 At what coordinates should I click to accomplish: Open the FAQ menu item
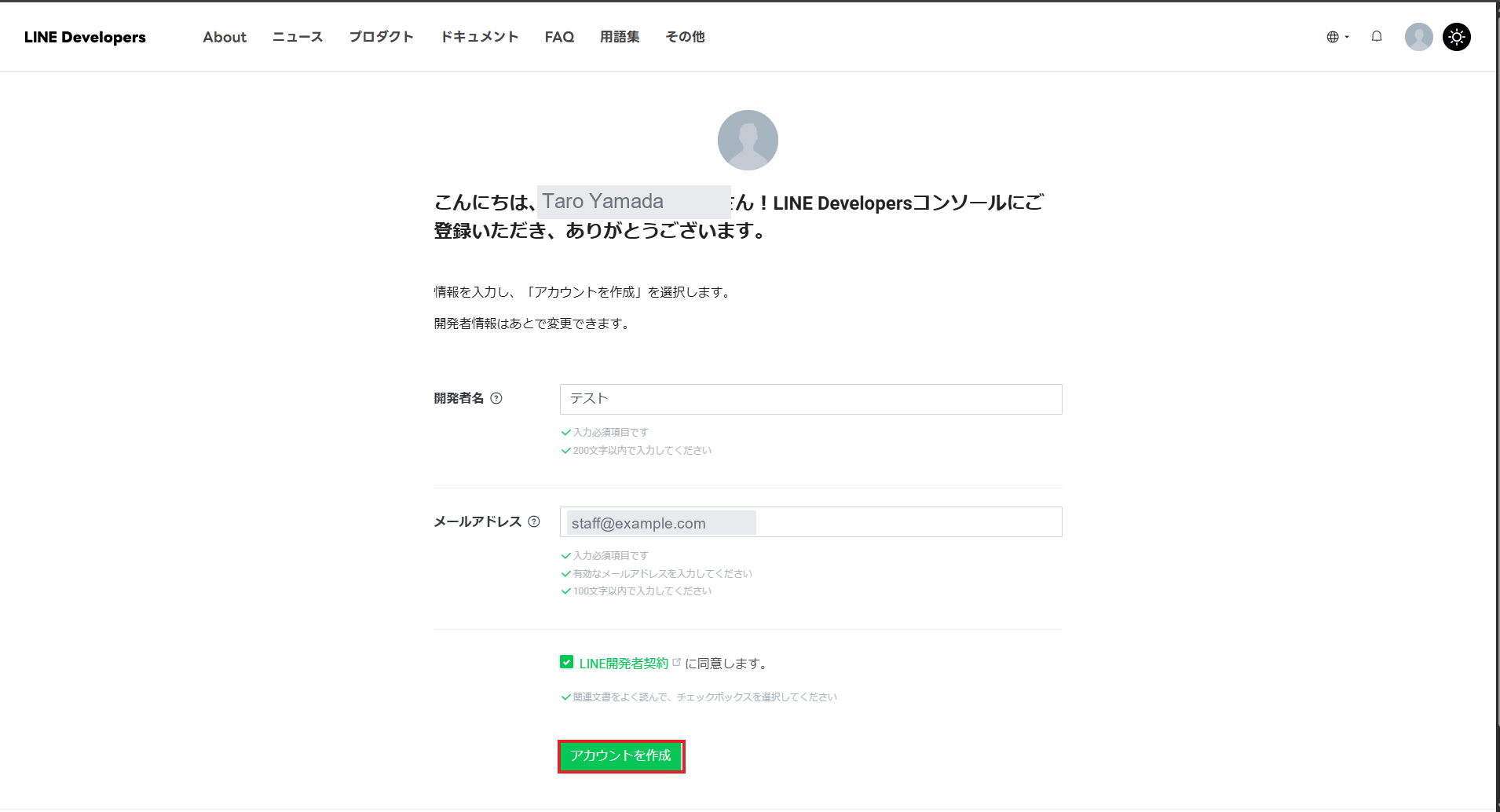559,37
